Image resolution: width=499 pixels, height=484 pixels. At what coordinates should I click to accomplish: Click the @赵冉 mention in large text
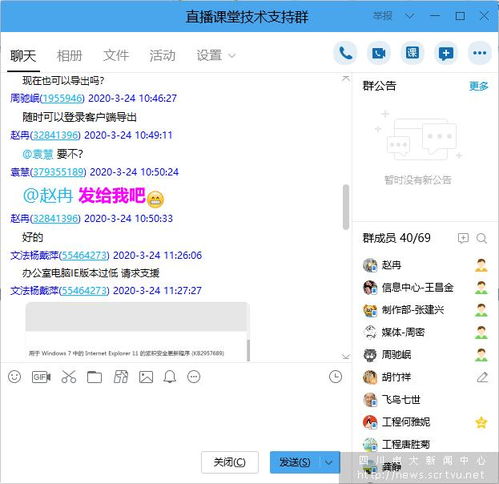[48, 196]
